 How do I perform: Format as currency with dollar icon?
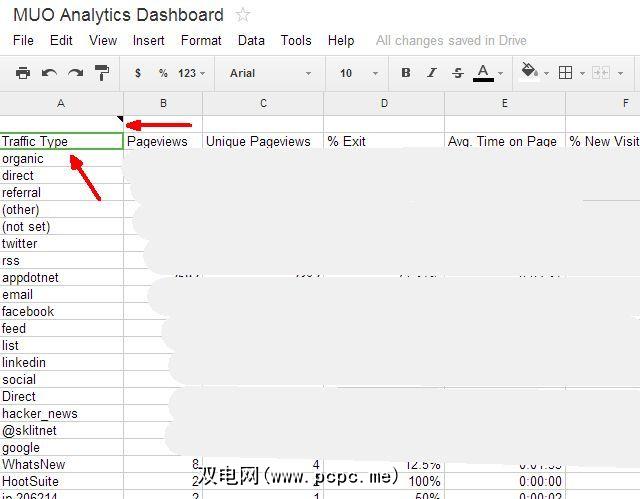(138, 73)
